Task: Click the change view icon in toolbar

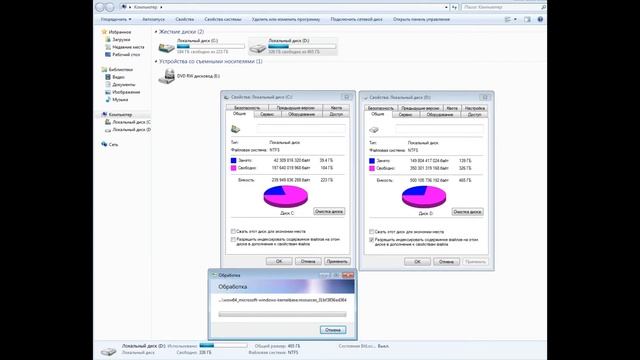Action: tap(508, 19)
